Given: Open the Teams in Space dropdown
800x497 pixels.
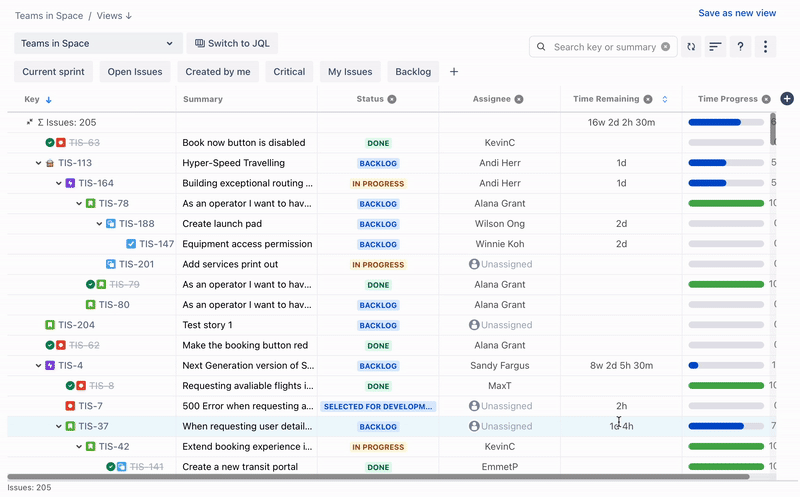Looking at the screenshot, I should pos(98,43).
